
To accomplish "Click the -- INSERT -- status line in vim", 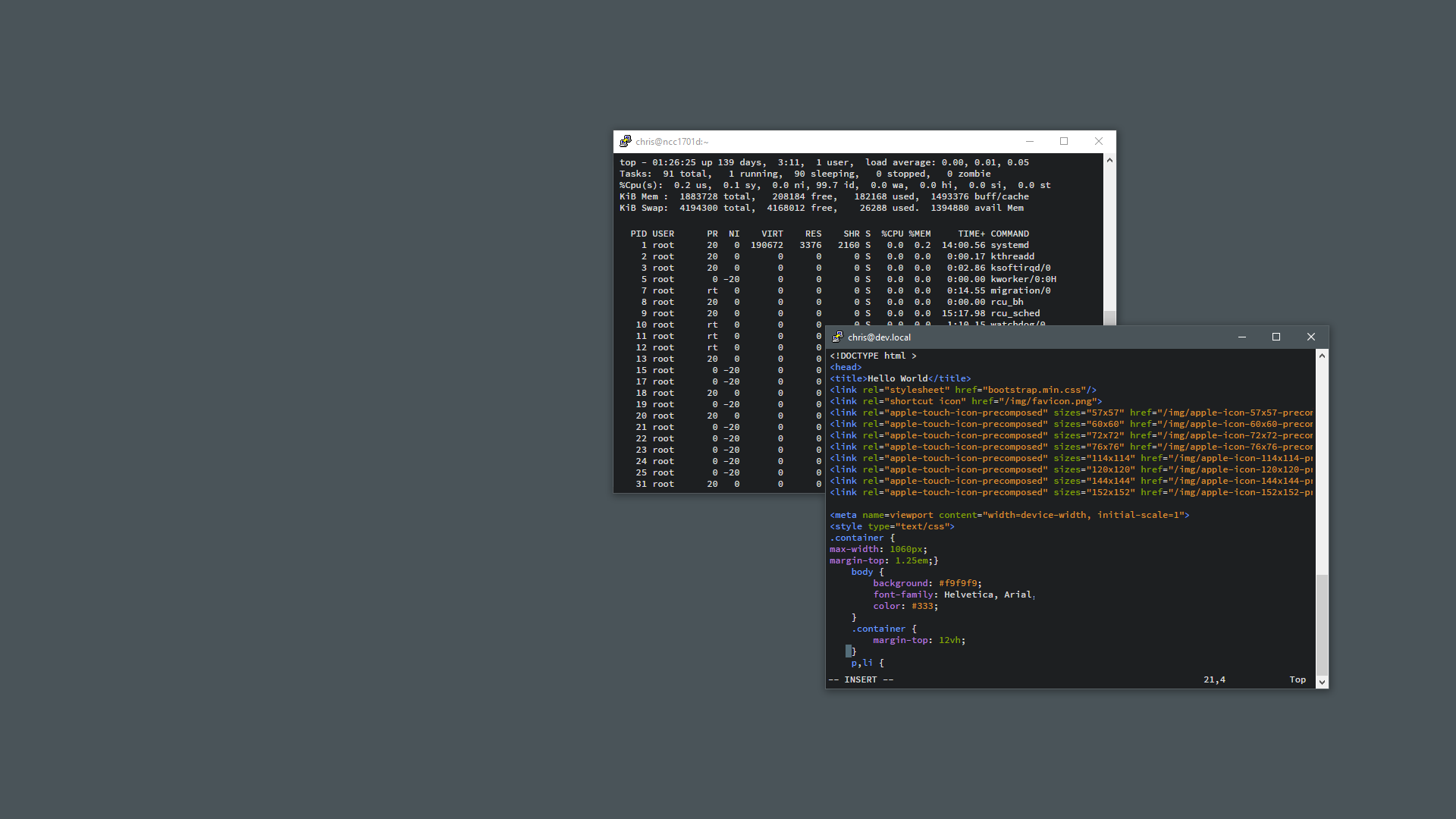I will click(861, 679).
